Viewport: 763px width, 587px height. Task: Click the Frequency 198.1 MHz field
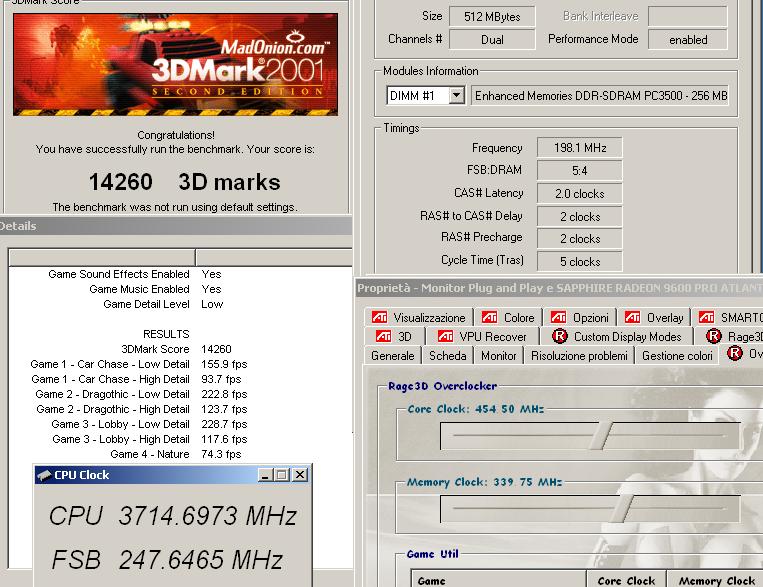pyautogui.click(x=580, y=147)
